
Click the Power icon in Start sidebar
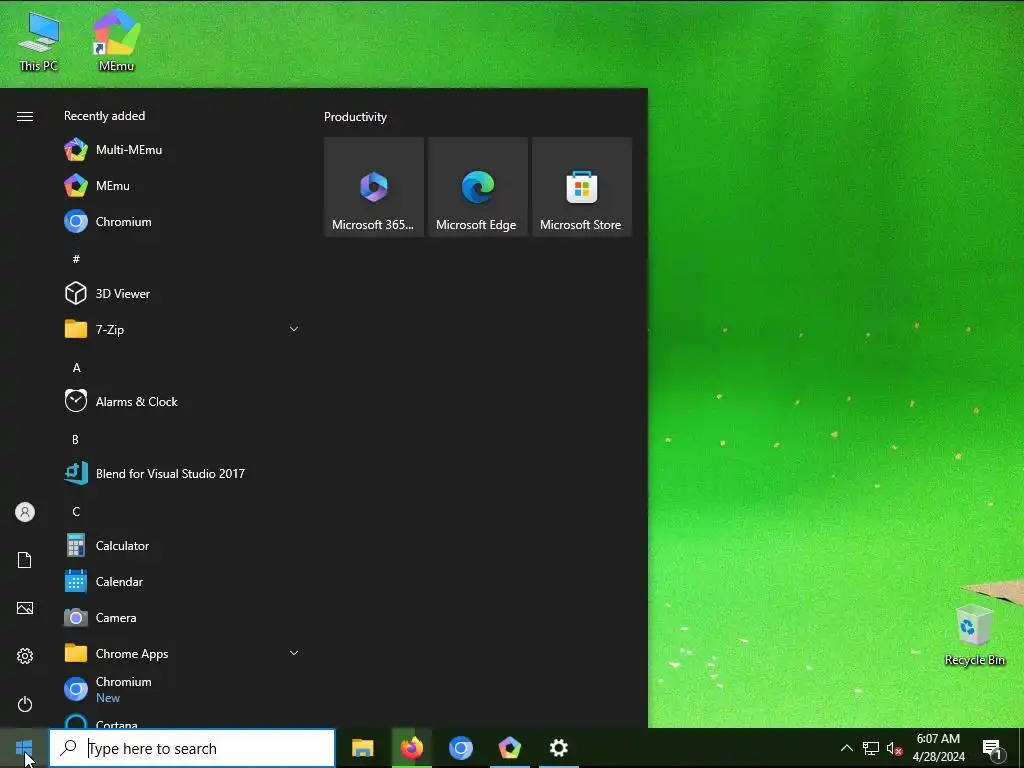25,704
